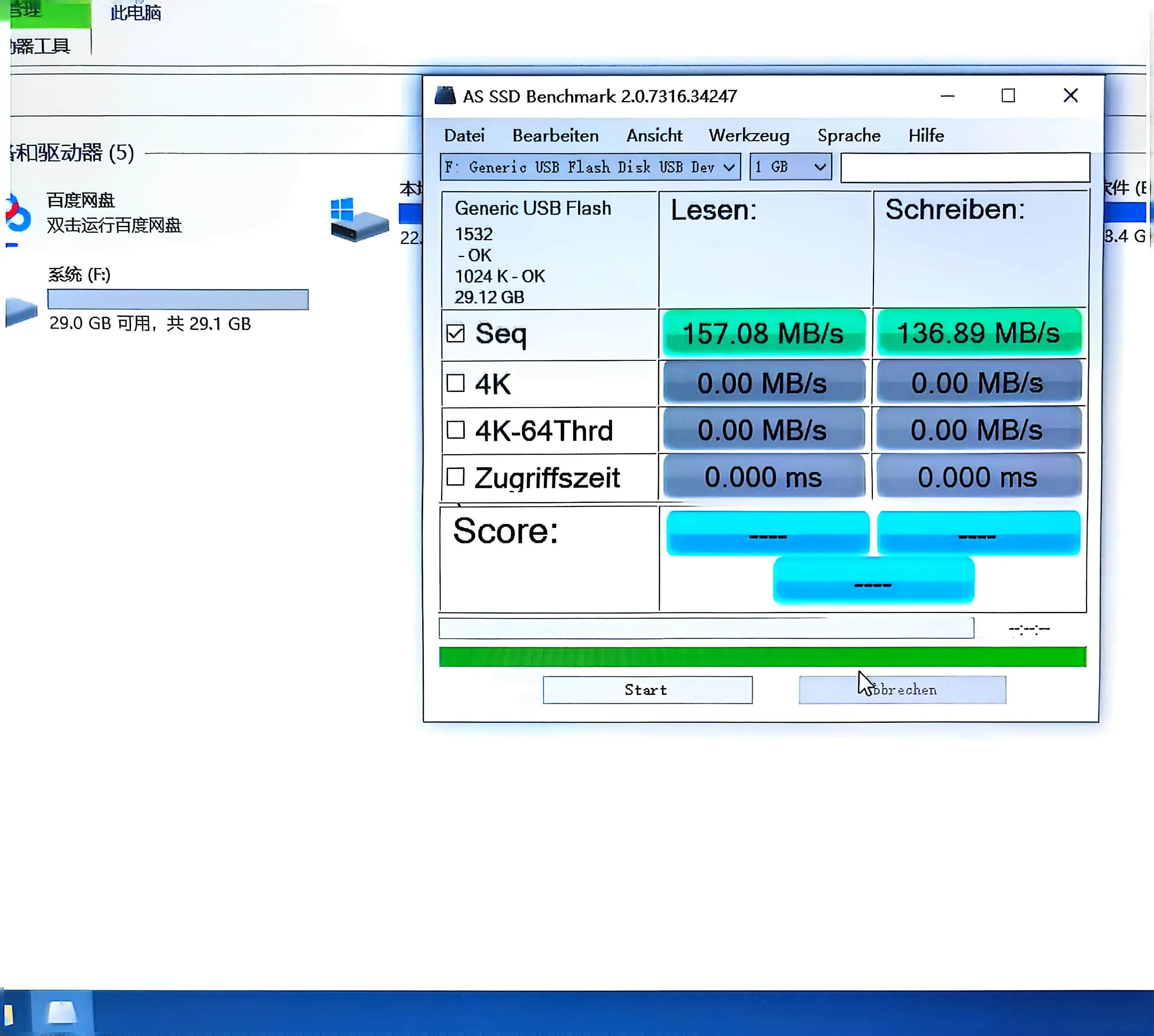Open the Datei menu
The height and width of the screenshot is (1036, 1154).
tap(464, 136)
